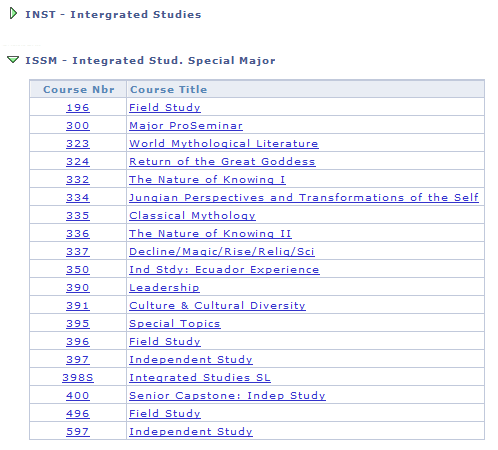Image resolution: width=498 pixels, height=450 pixels.
Task: Click the ISSM - Integrated Stud. Special Major heading
Action: tap(150, 60)
